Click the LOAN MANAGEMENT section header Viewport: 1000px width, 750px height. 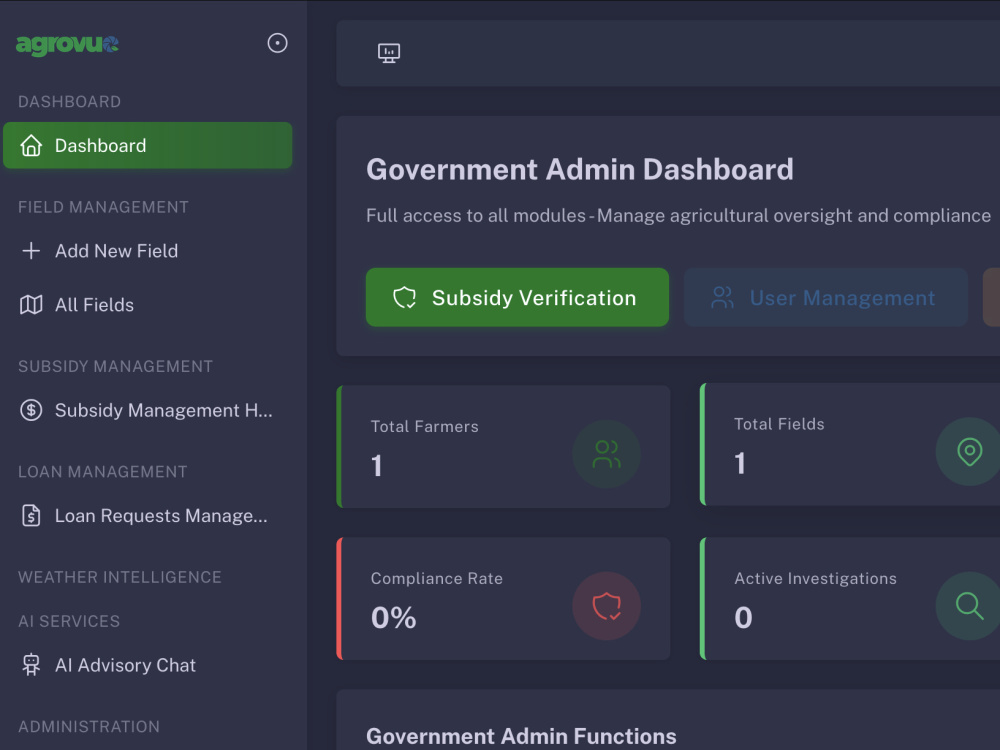pyautogui.click(x=103, y=472)
